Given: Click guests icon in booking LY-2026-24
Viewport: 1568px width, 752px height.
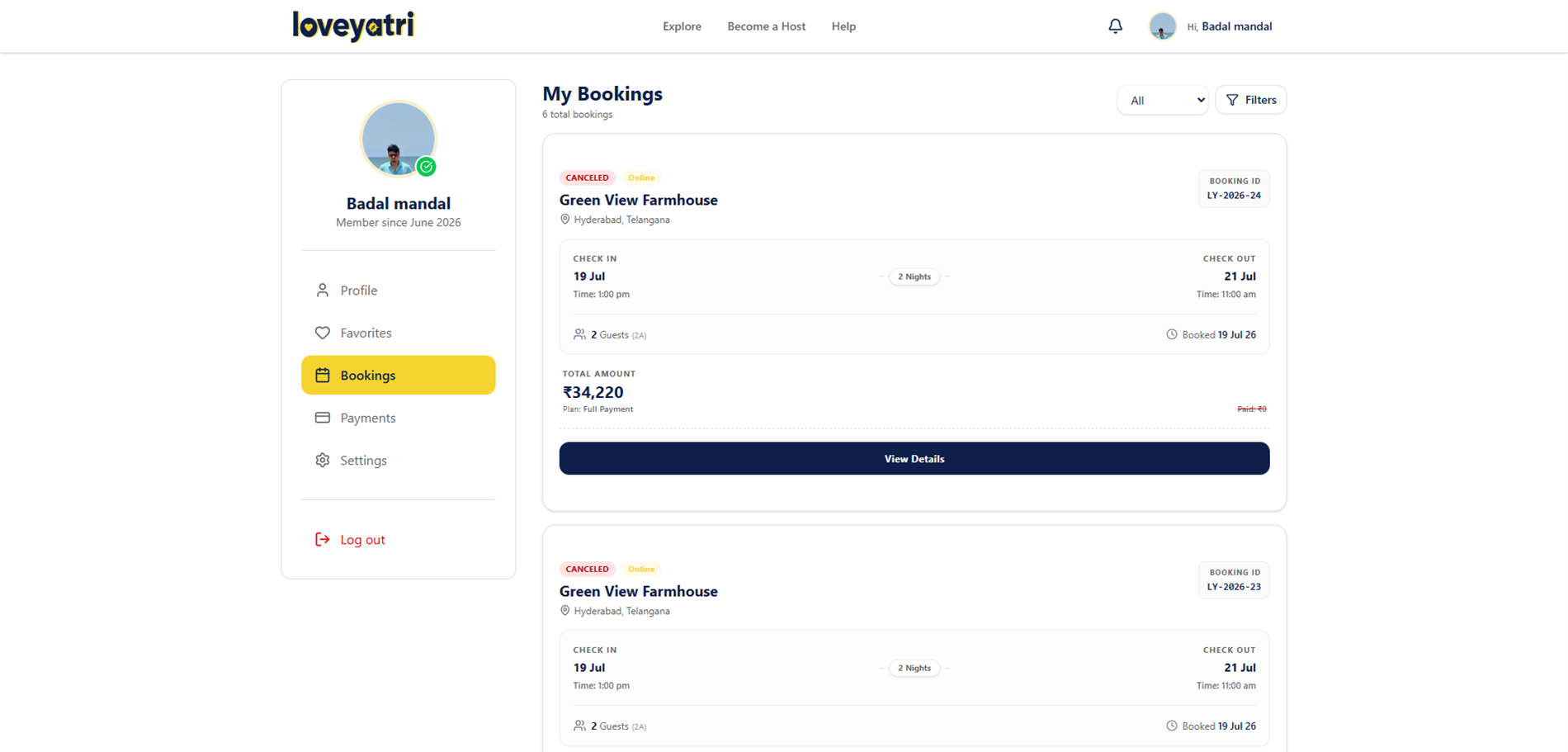Looking at the screenshot, I should tap(580, 334).
